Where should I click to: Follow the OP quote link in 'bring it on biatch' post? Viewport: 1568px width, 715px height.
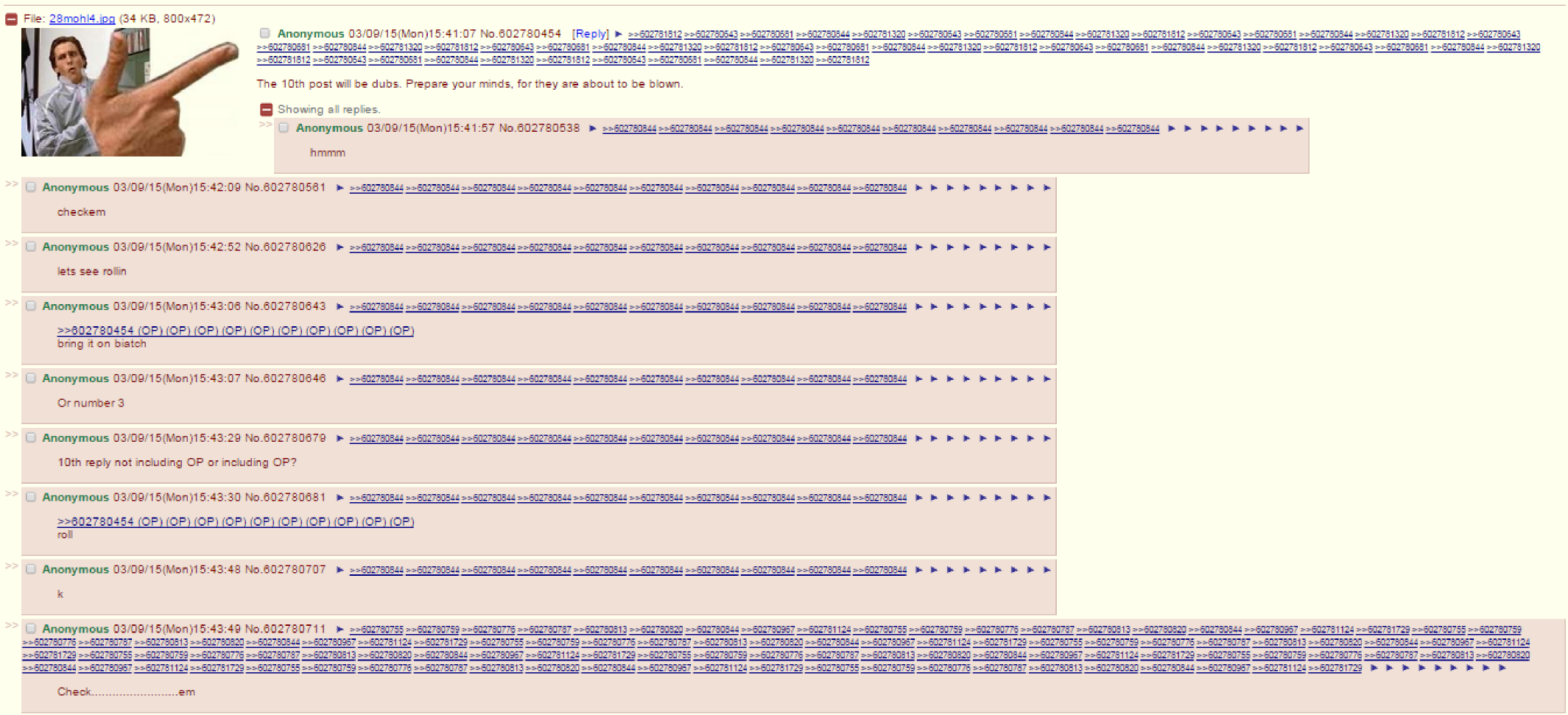tap(96, 331)
